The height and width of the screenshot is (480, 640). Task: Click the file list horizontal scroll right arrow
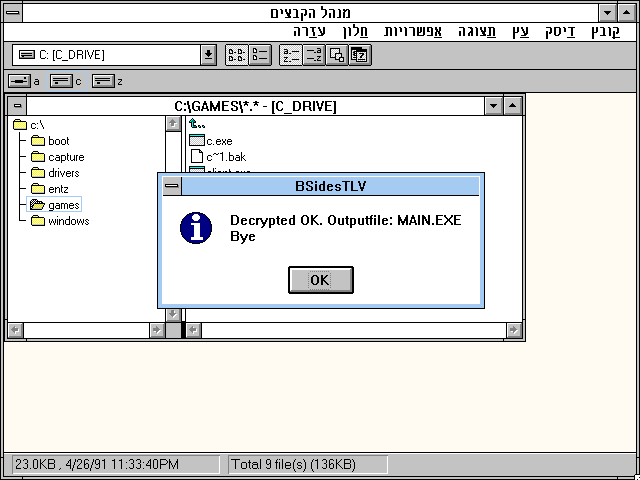click(513, 329)
